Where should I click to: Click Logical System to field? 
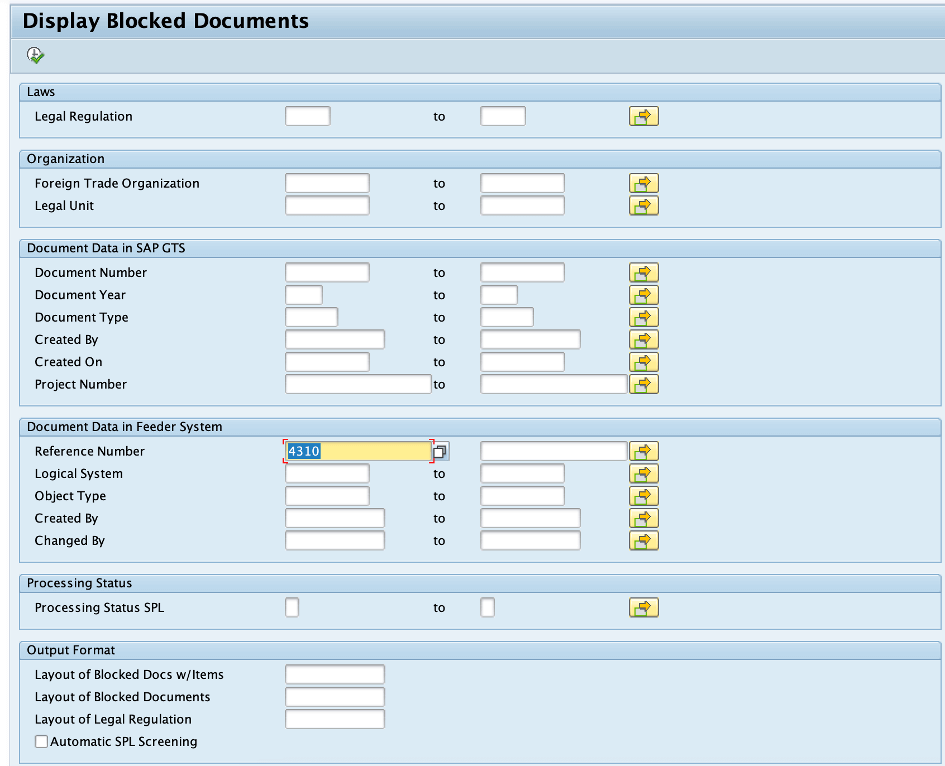(x=523, y=473)
